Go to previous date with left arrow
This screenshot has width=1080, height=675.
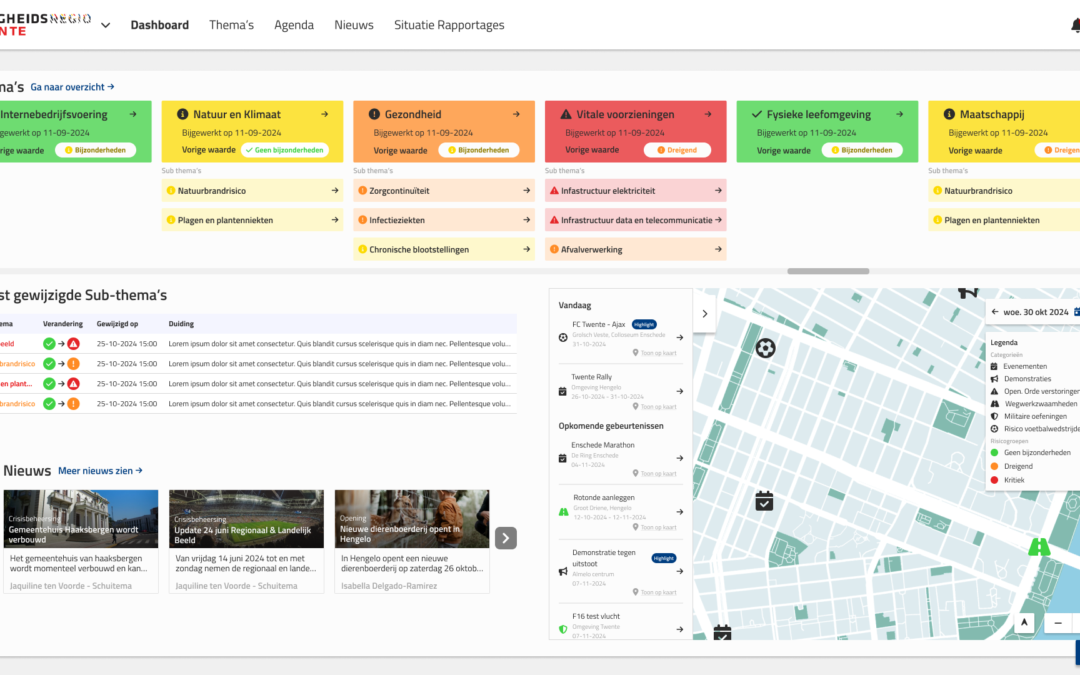pos(995,312)
